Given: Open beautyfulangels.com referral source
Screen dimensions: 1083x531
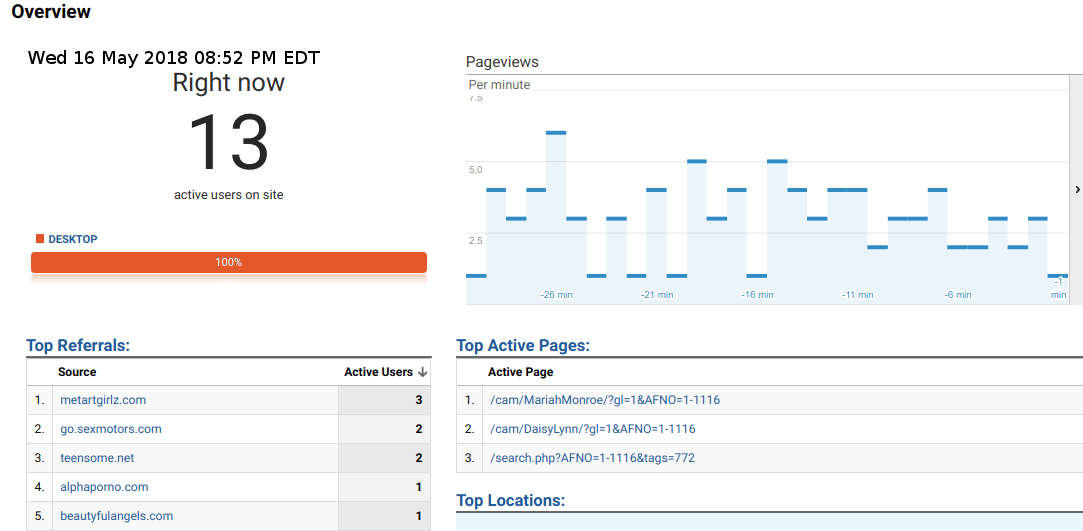Looking at the screenshot, I should point(117,516).
